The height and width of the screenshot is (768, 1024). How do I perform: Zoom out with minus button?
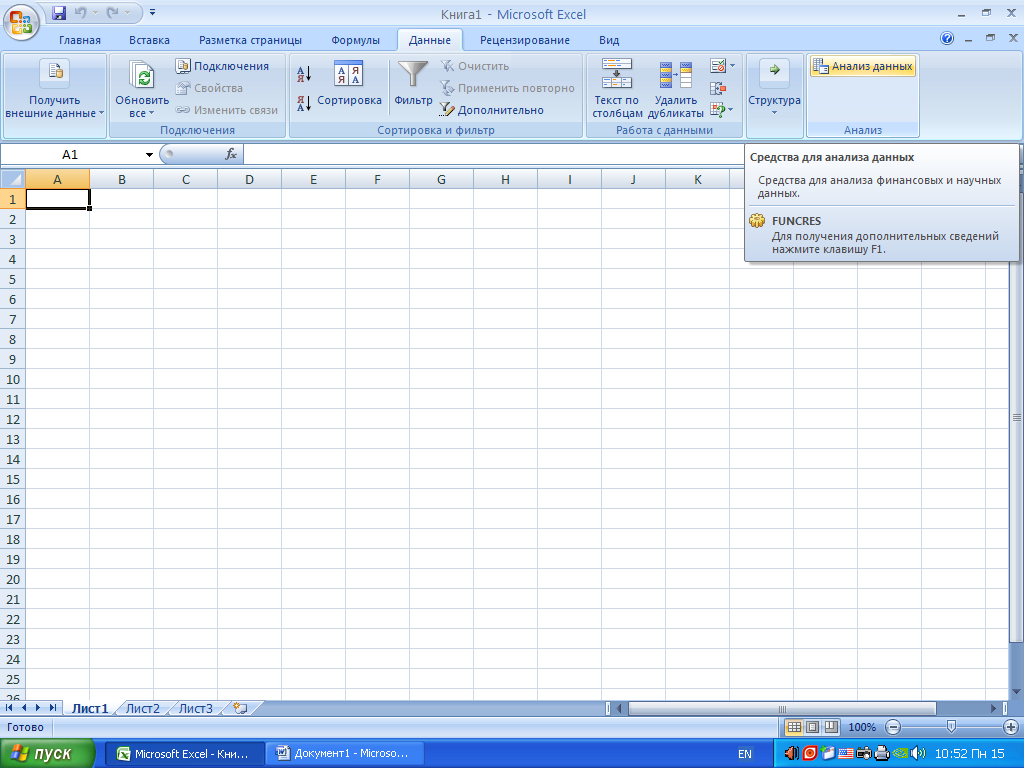click(x=893, y=727)
